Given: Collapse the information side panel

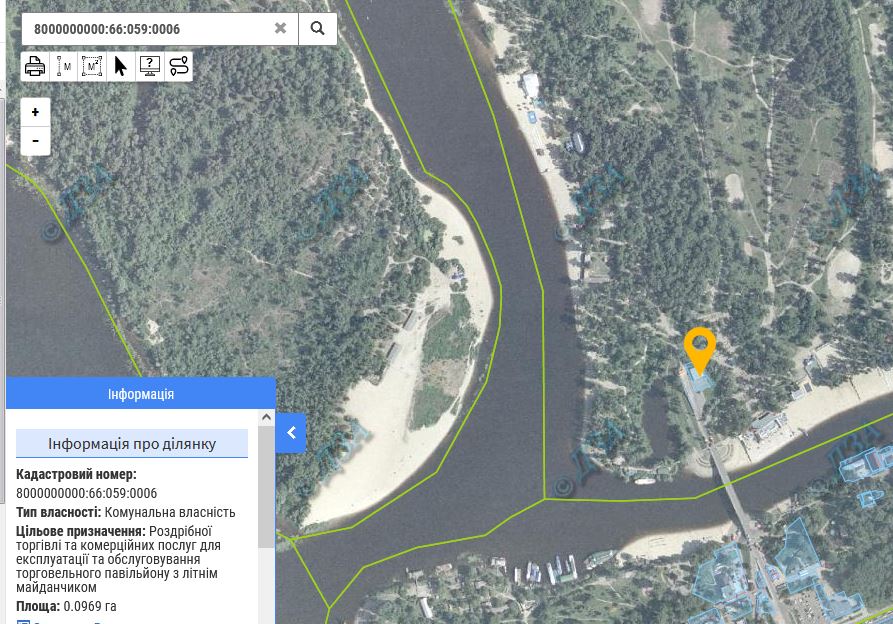Looking at the screenshot, I should click(291, 433).
